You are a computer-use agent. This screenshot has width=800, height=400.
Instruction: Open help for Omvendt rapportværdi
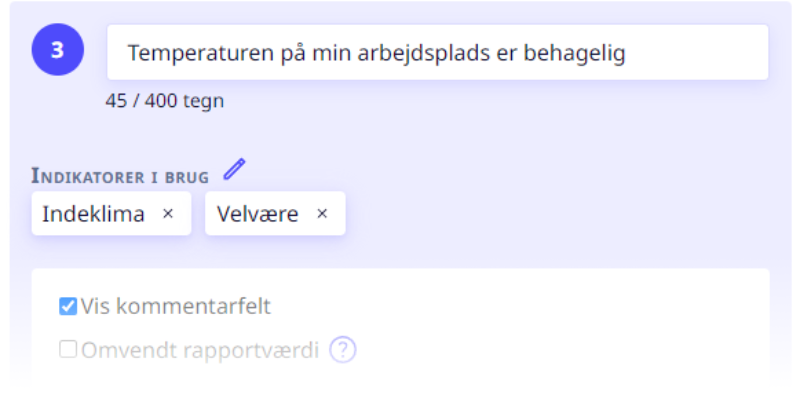(342, 350)
